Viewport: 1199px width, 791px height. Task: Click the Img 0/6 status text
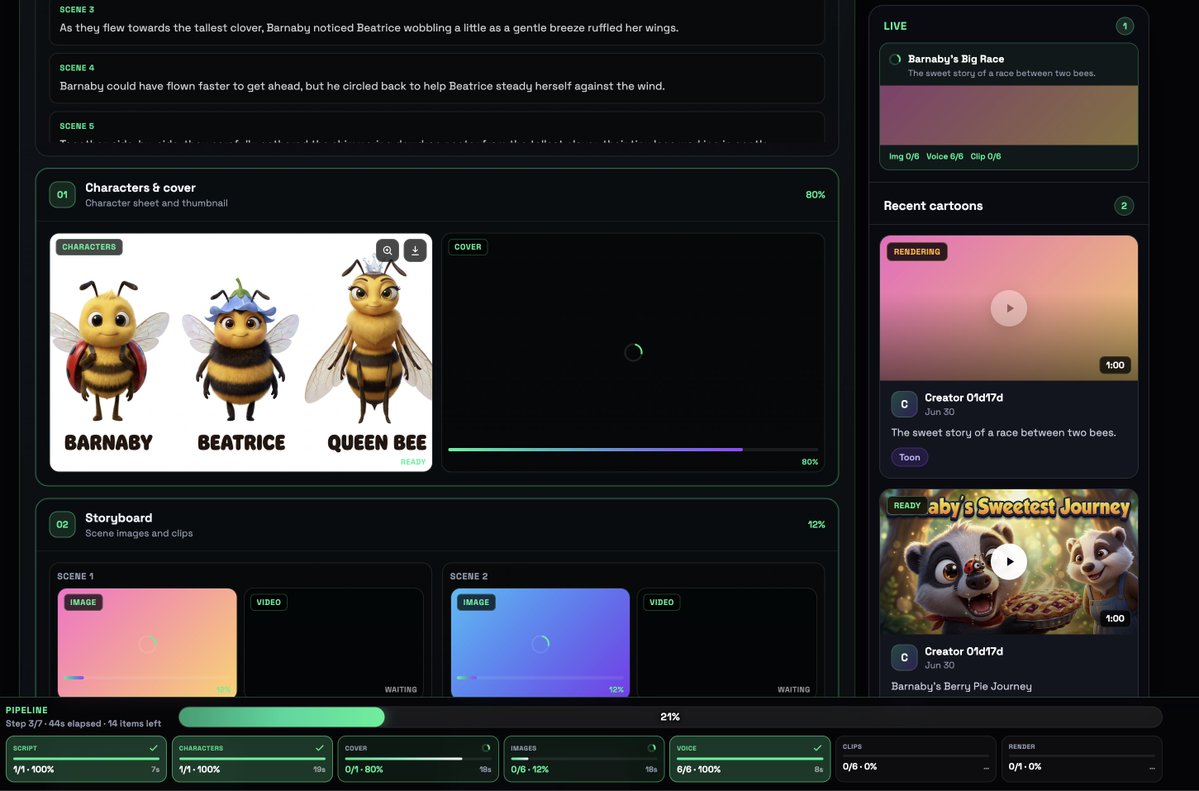pyautogui.click(x=904, y=156)
